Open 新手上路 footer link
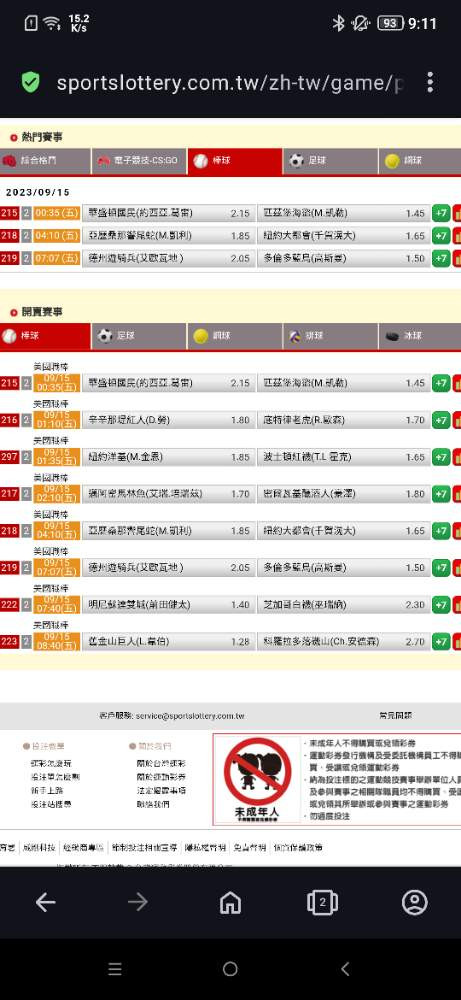This screenshot has width=461, height=1000. [x=47, y=791]
